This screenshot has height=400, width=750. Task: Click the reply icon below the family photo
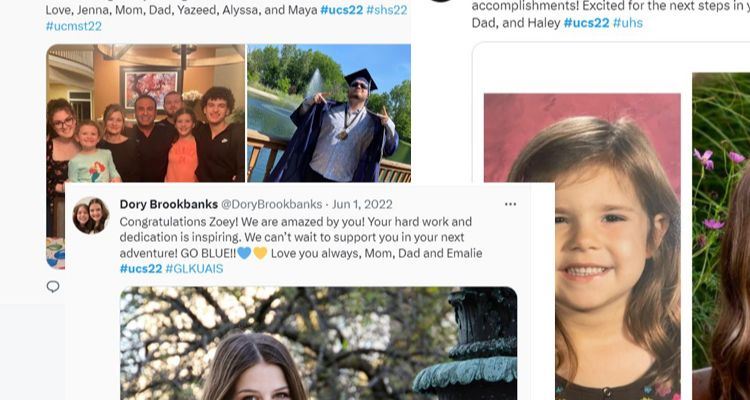(x=53, y=286)
